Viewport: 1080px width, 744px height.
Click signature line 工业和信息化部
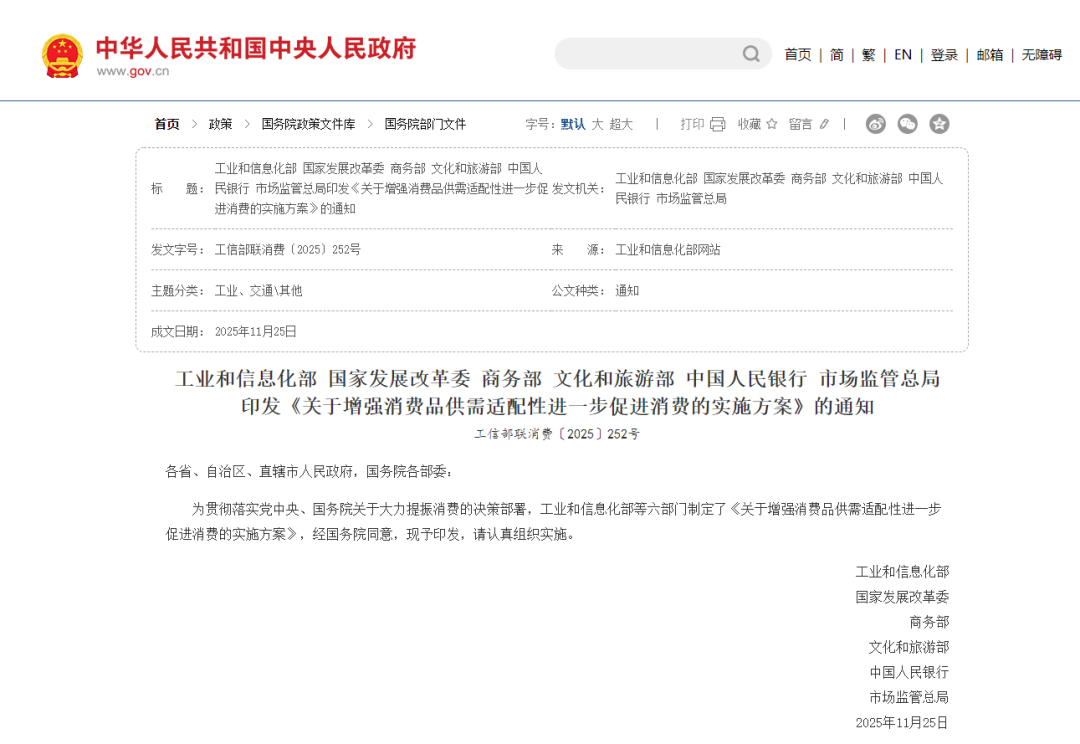[x=902, y=571]
